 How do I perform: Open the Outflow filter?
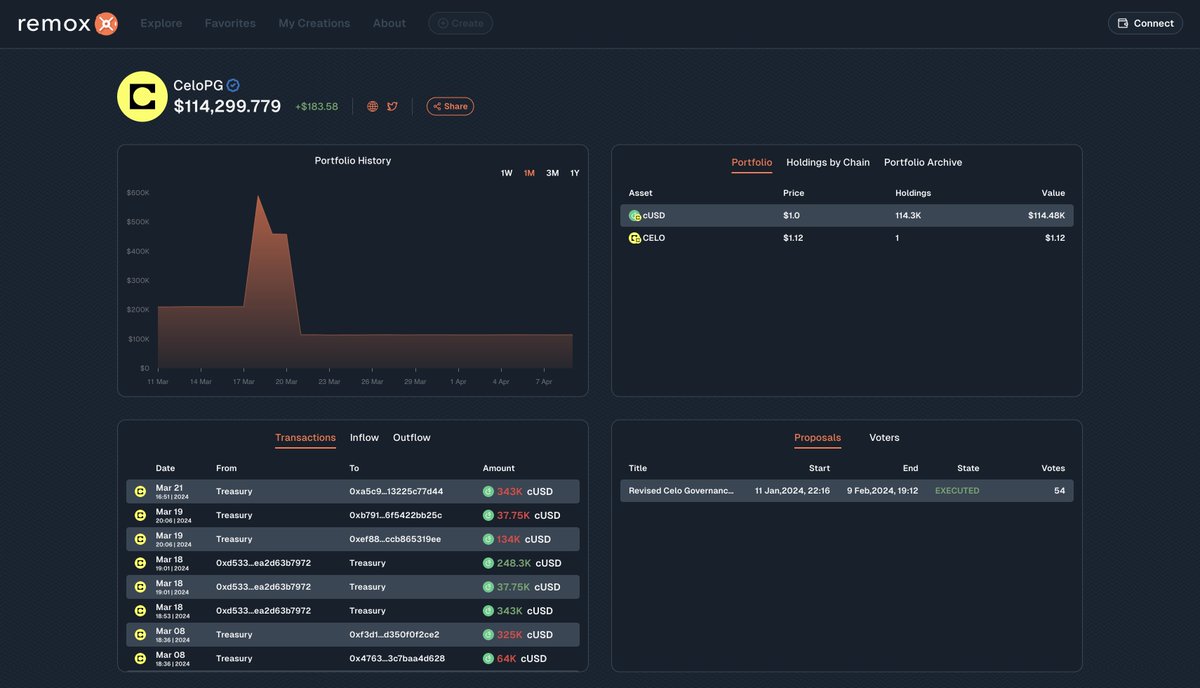click(411, 437)
